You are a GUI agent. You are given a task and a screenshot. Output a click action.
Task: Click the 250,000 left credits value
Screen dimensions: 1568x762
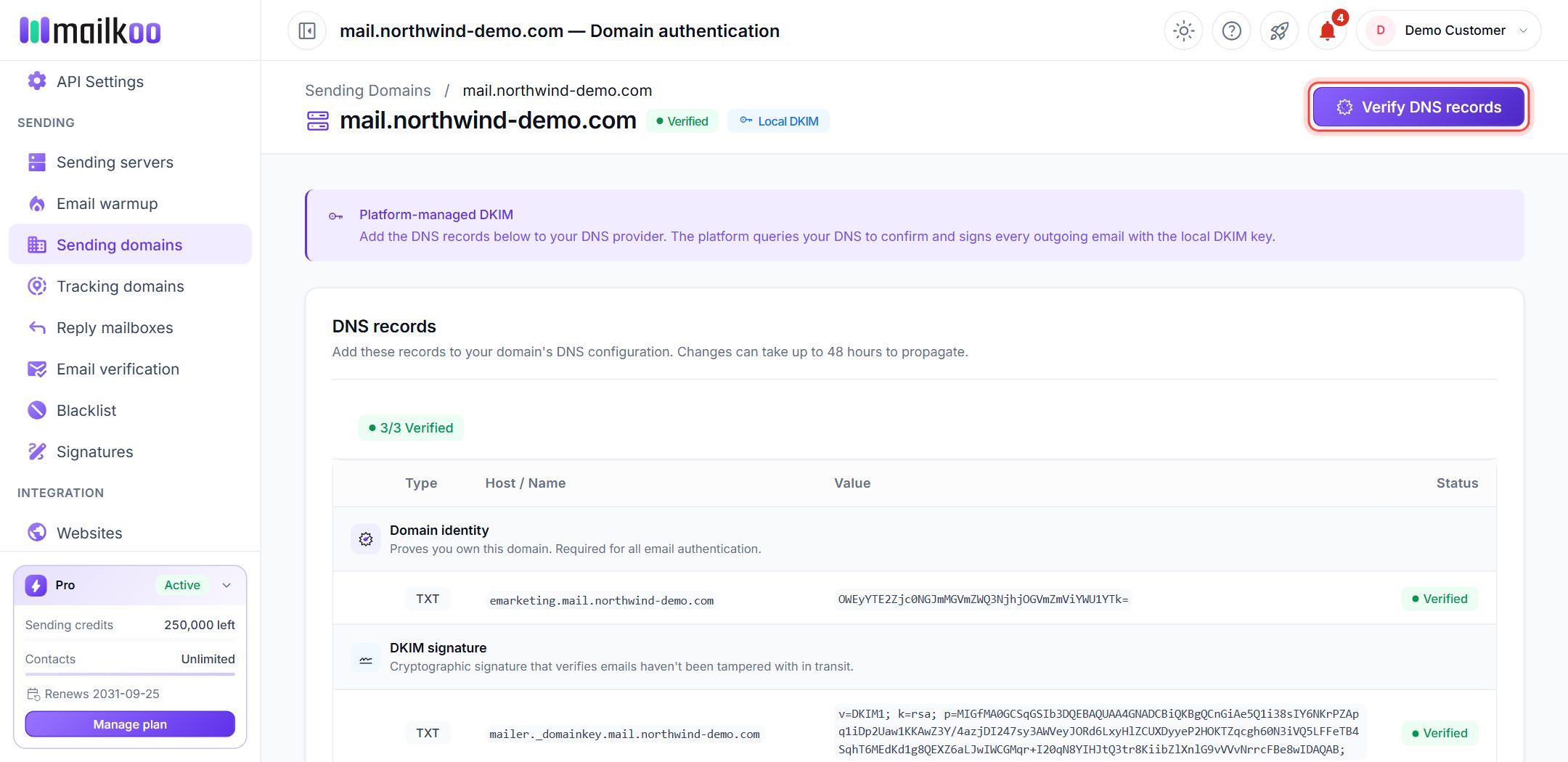[200, 625]
